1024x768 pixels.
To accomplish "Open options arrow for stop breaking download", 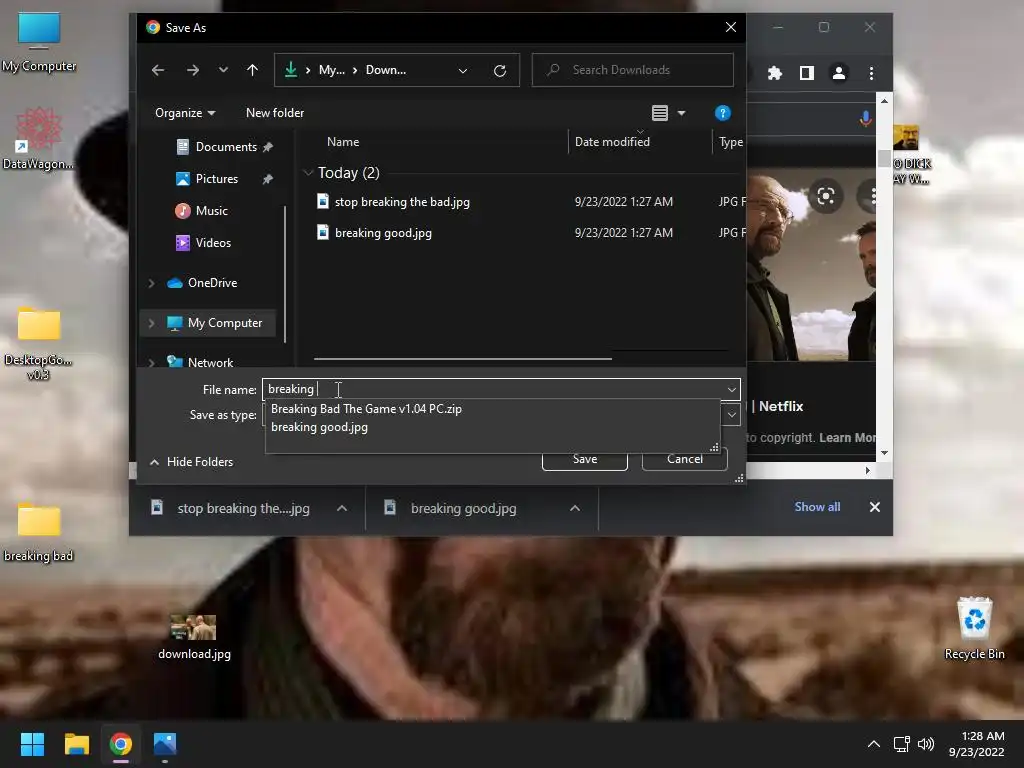I will click(342, 508).
